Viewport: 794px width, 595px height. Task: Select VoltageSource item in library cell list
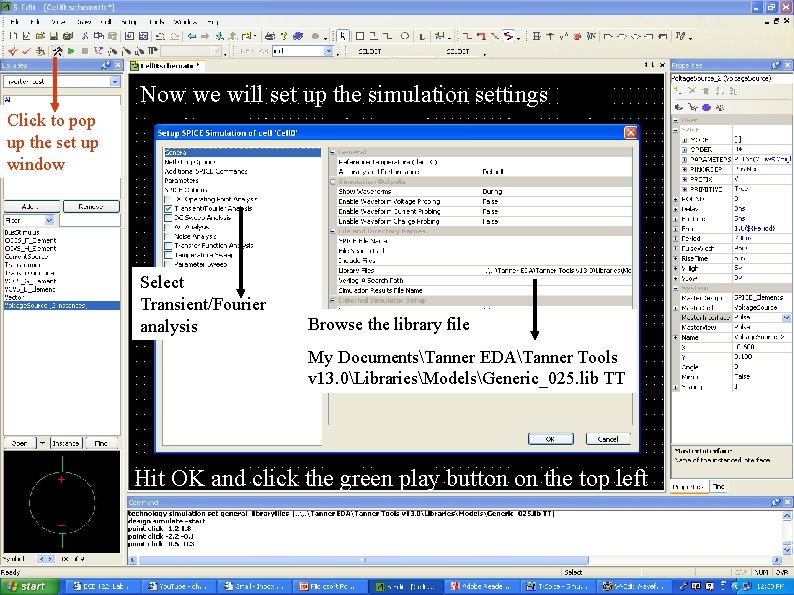coord(62,306)
